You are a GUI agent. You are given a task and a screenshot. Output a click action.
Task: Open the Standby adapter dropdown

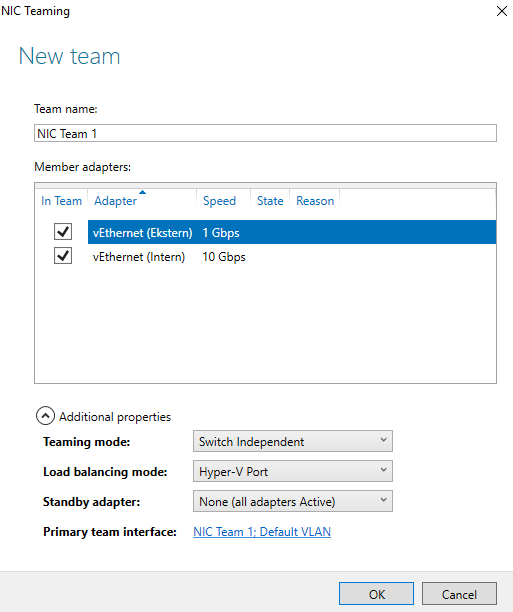[x=292, y=501]
